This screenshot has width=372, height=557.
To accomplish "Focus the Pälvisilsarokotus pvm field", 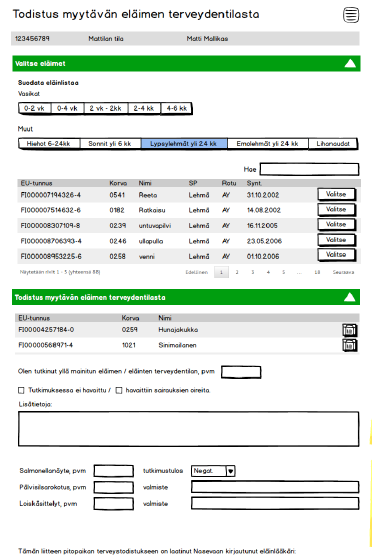I will pyautogui.click(x=114, y=487).
